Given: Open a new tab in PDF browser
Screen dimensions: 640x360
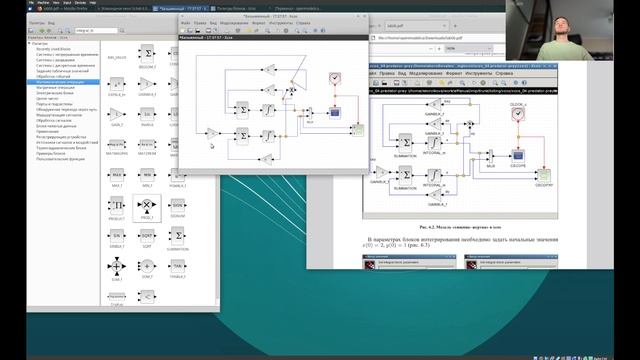Looking at the screenshot, I should tap(455, 26).
